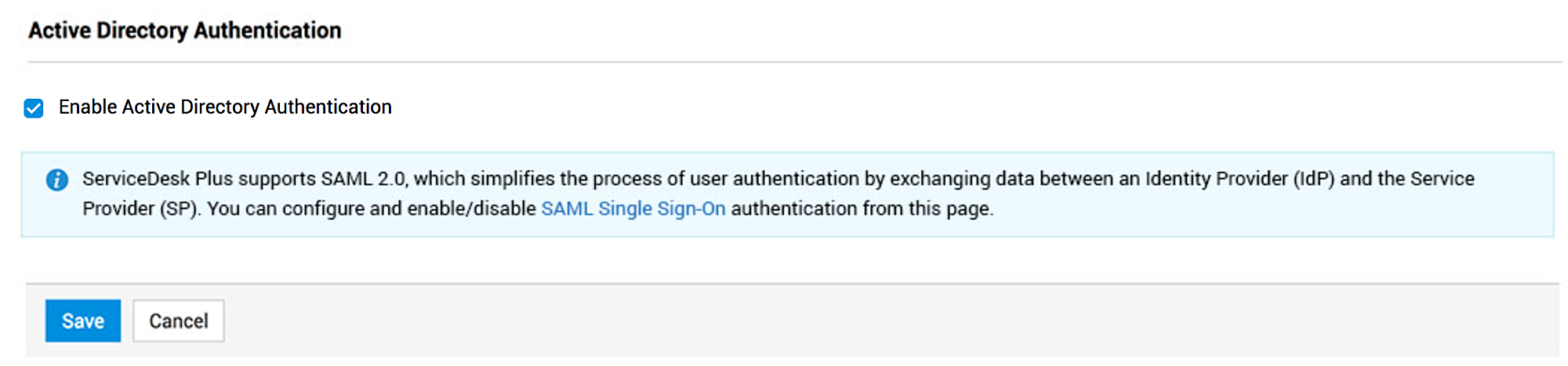Click the "Provider (SP)" text in the notice
The width and height of the screenshot is (1568, 366).
(141, 209)
